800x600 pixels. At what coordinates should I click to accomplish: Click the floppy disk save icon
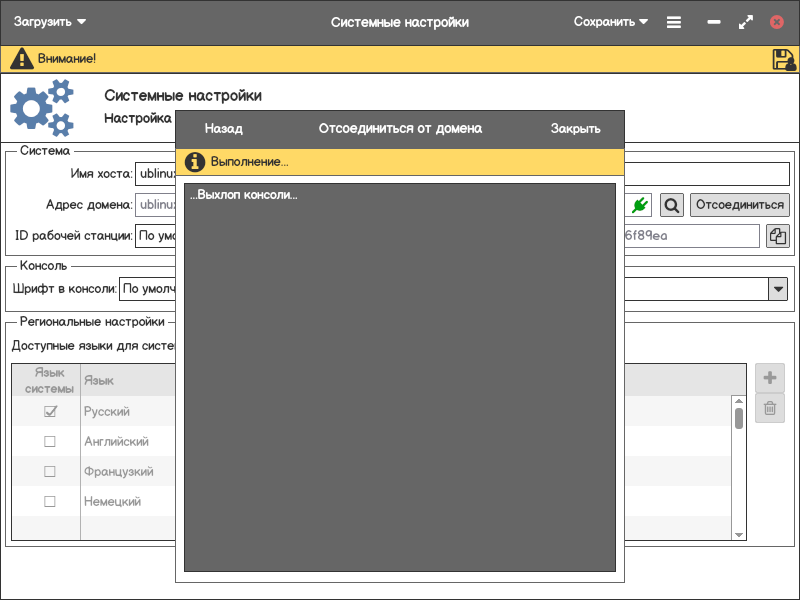[783, 59]
